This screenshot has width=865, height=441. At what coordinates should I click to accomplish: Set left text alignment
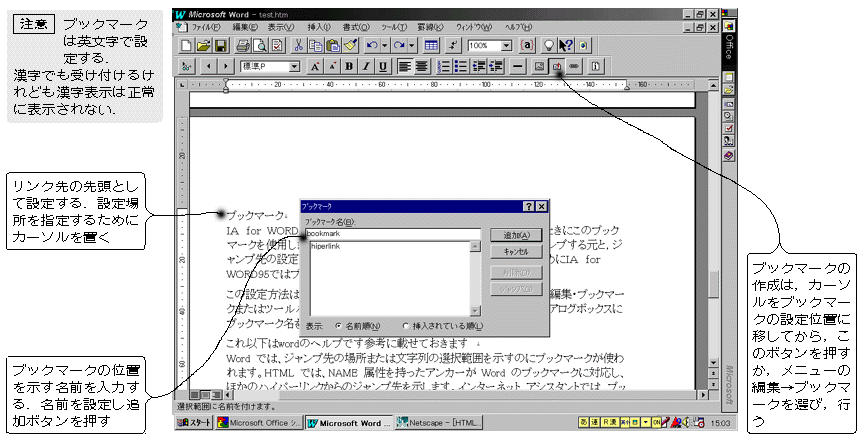click(405, 67)
